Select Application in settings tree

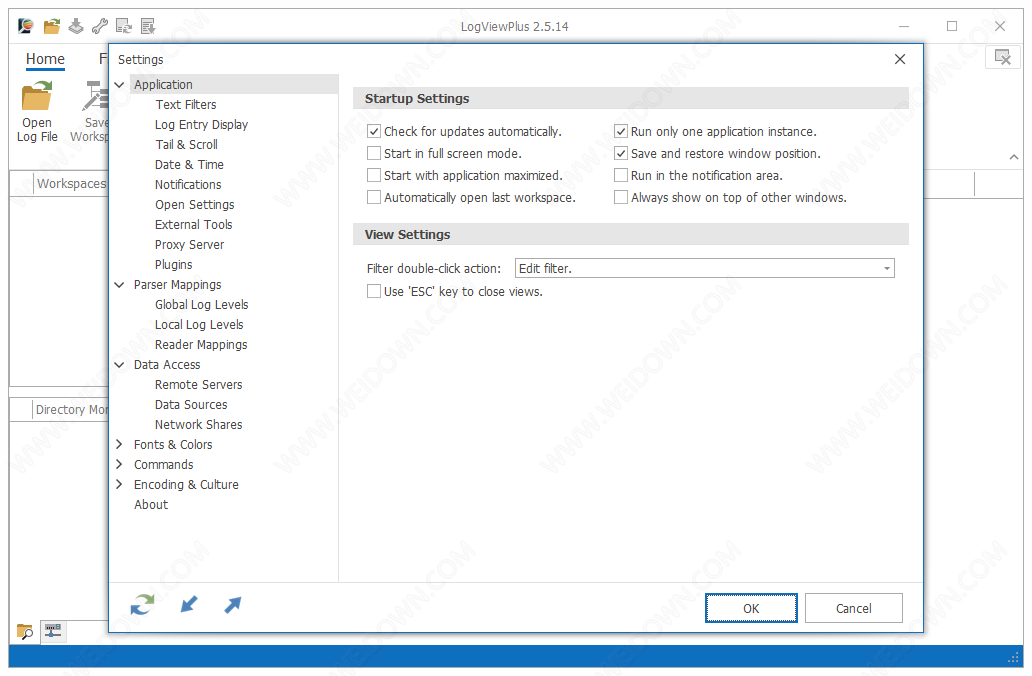[163, 85]
